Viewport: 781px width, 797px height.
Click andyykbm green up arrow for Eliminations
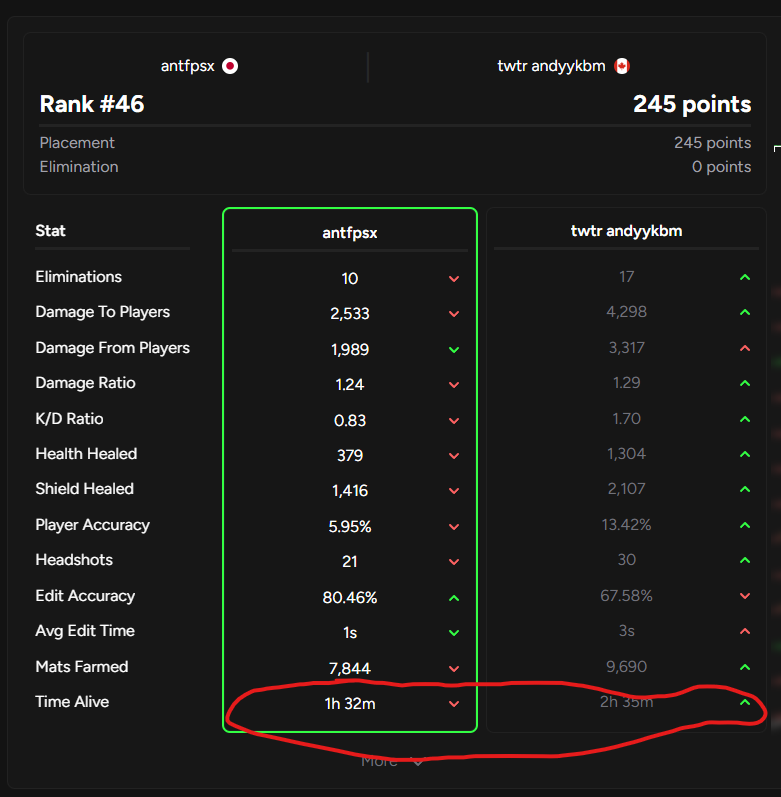745,277
